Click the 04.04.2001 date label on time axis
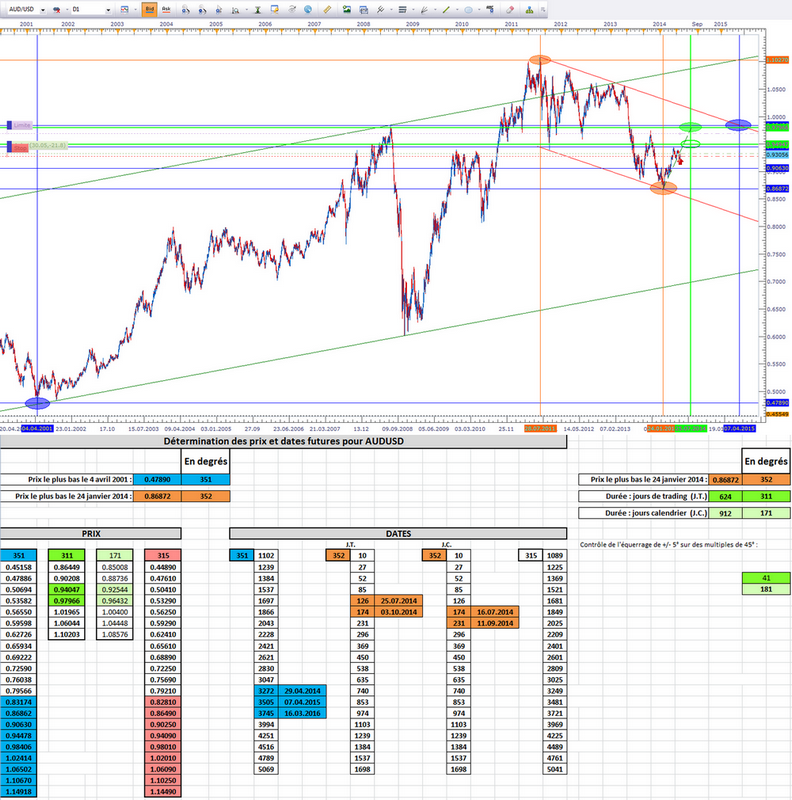Screen dimensions: 792x800 point(37,429)
